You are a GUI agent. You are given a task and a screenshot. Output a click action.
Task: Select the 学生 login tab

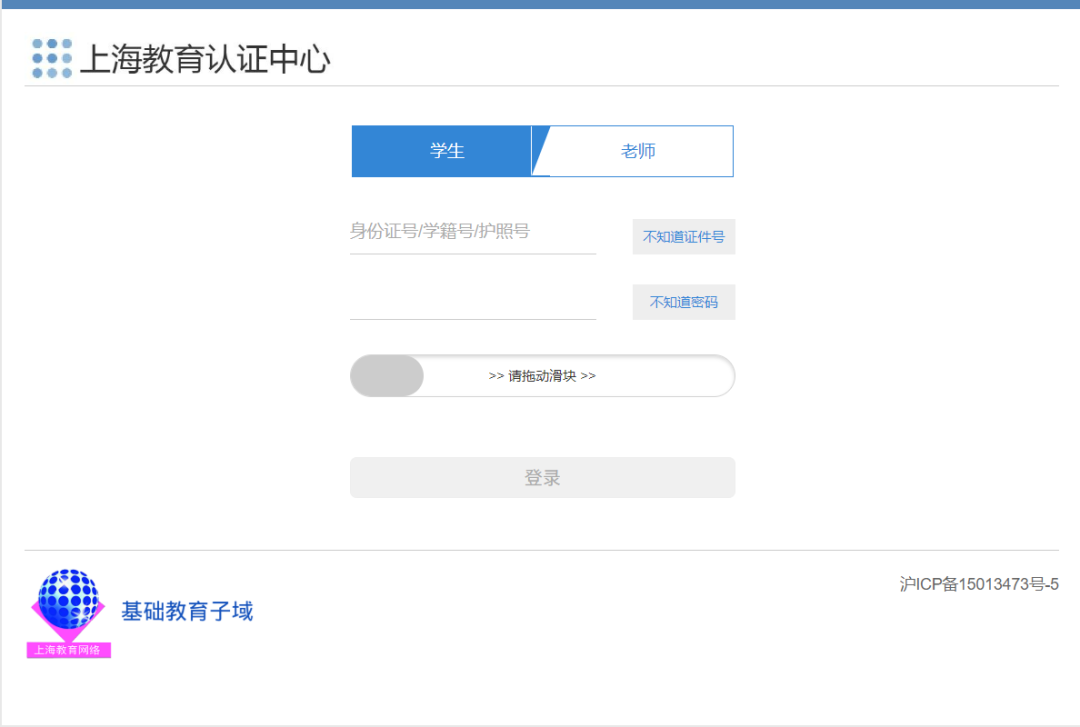446,151
